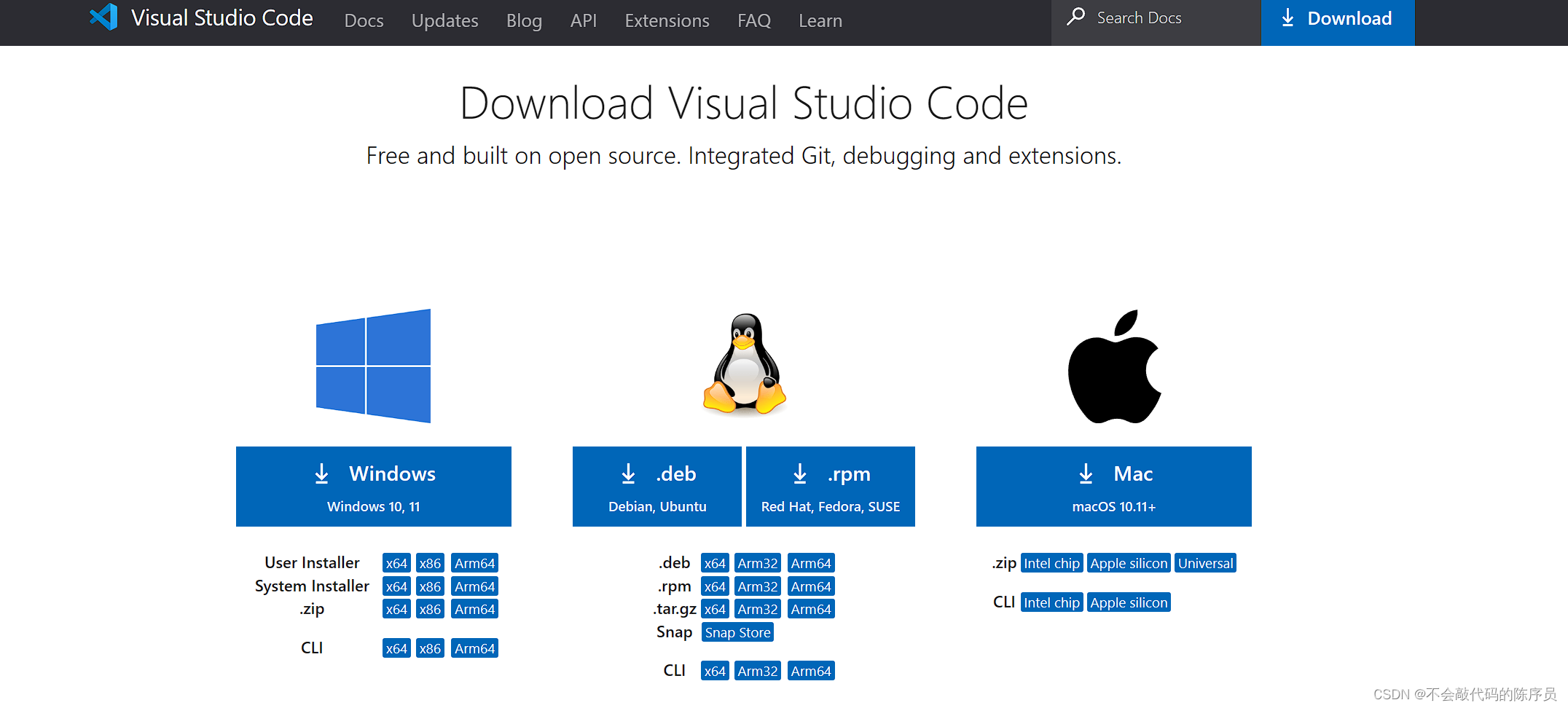
Task: Download the .deb Debian, Ubuntu package
Action: (657, 487)
